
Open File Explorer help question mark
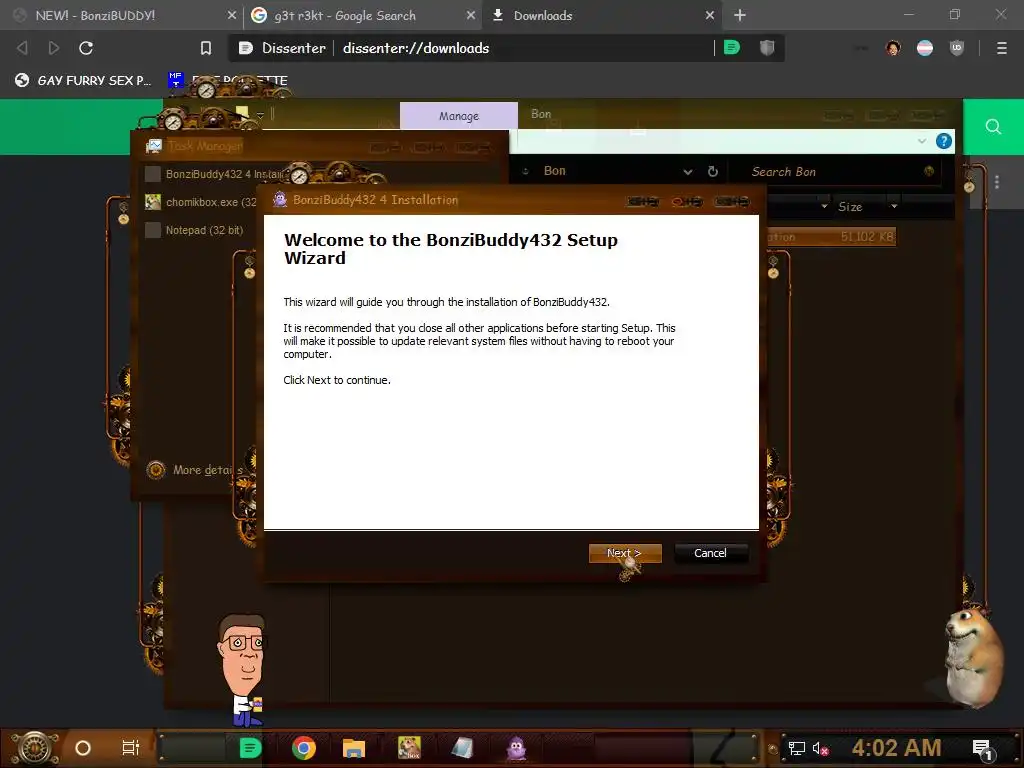click(x=944, y=141)
